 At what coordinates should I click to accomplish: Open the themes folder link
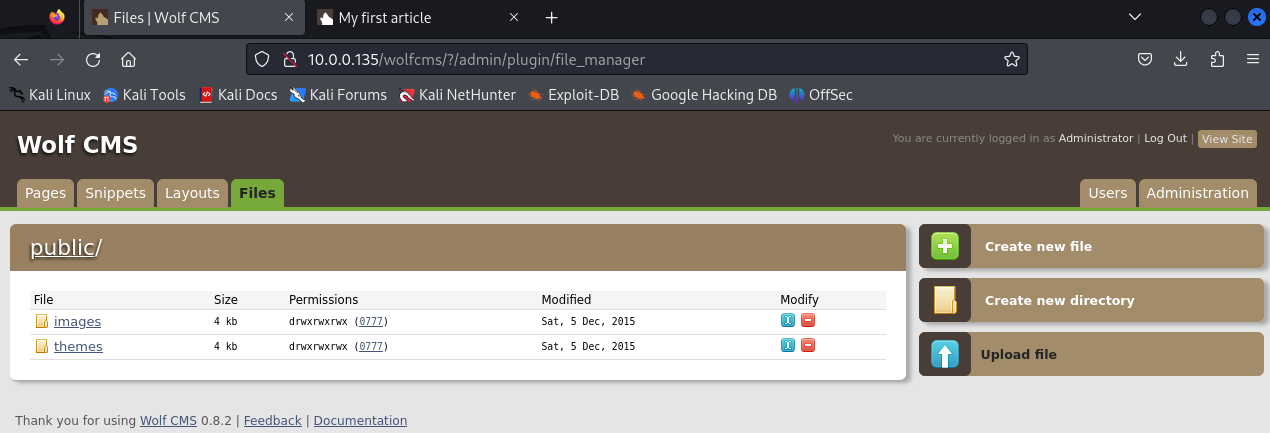pos(78,347)
